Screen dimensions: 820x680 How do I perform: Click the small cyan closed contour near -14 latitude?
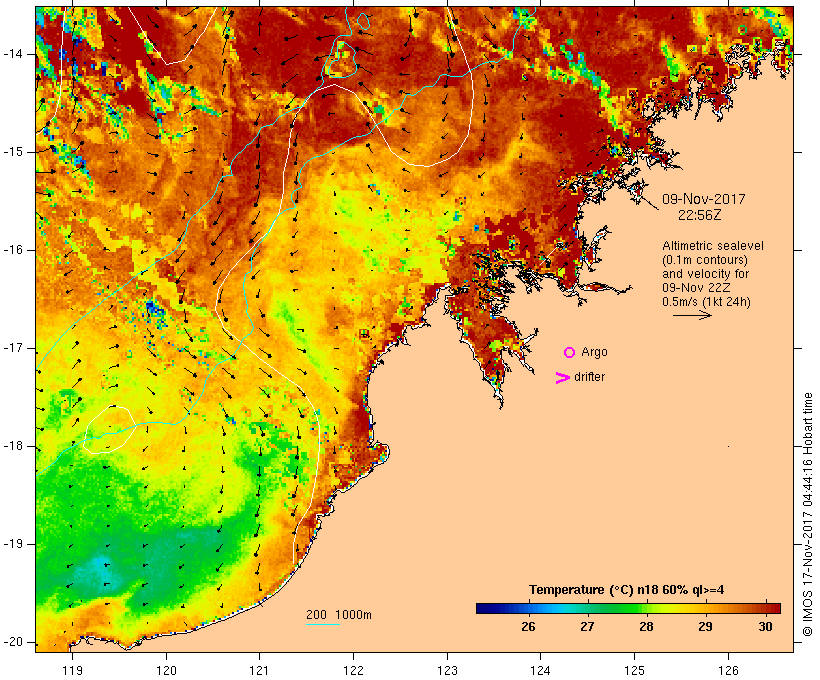[x=340, y=59]
